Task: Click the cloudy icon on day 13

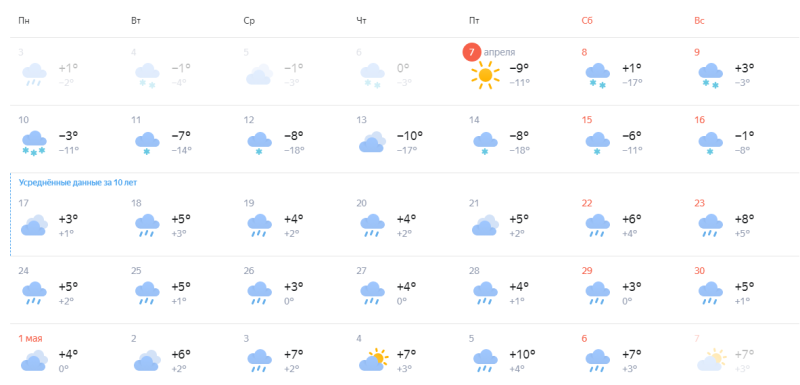Action: [372, 142]
